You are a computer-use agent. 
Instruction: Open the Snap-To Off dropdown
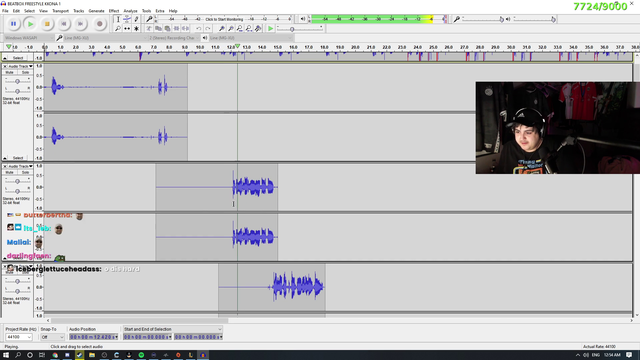tap(52, 337)
